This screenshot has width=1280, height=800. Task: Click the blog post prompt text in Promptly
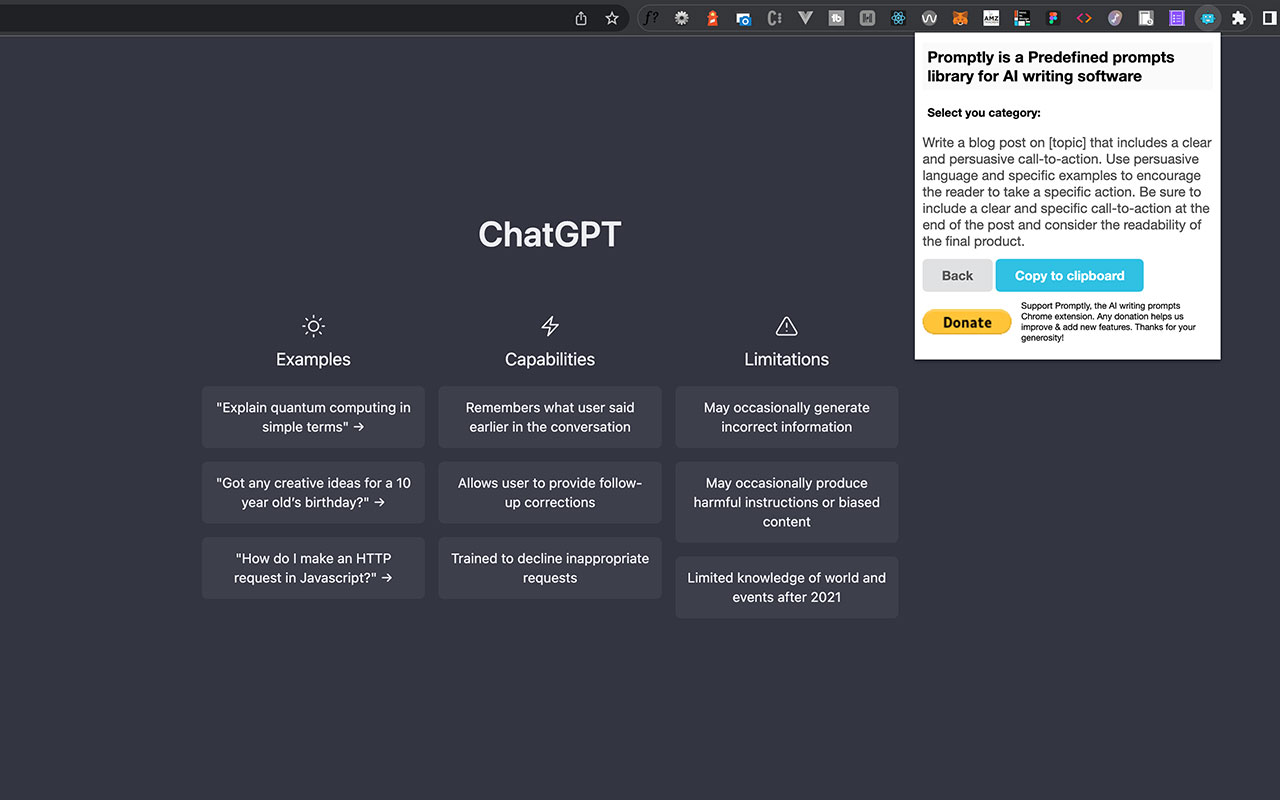pyautogui.click(x=1066, y=192)
